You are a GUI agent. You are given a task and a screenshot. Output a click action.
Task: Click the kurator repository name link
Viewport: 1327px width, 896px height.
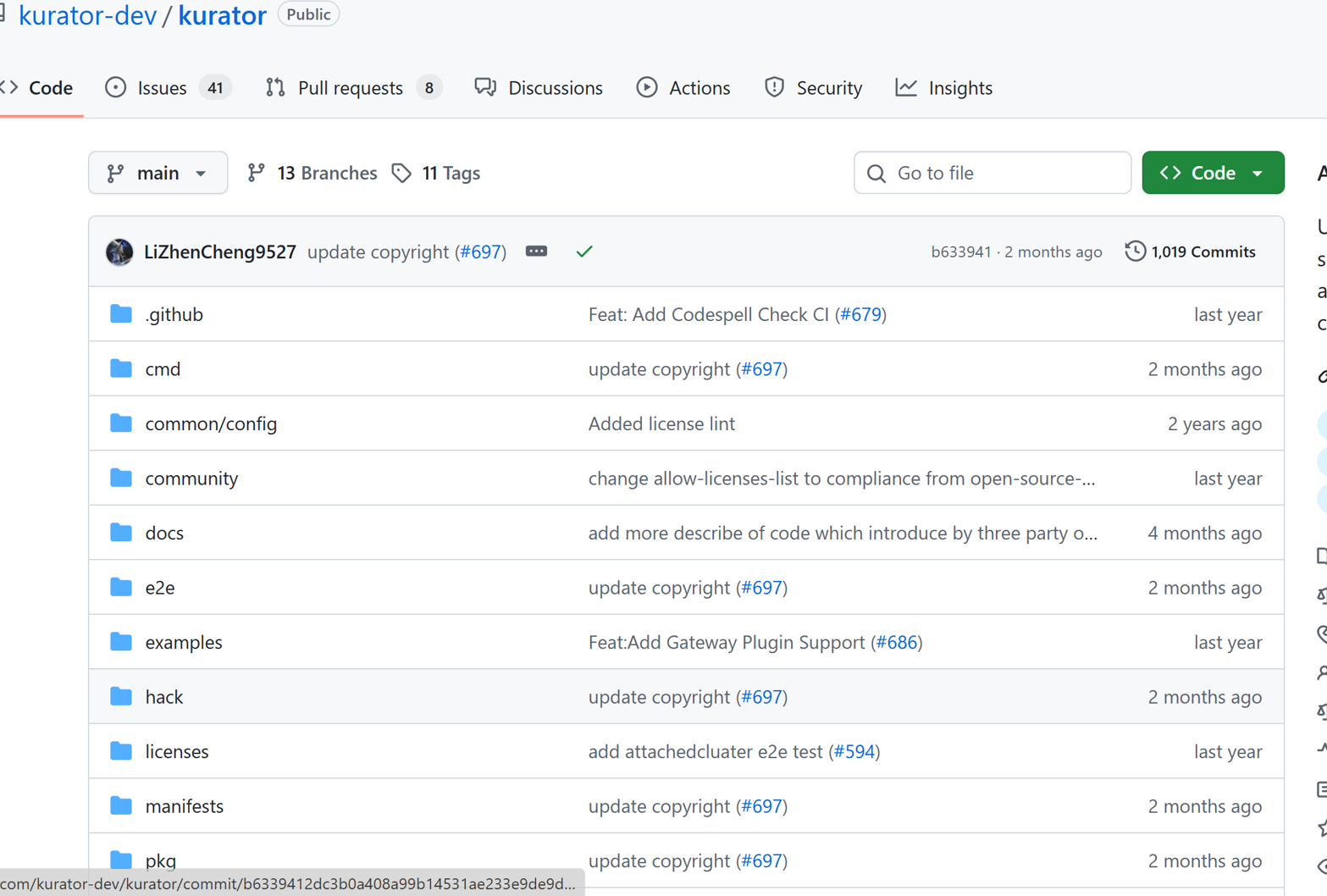pos(222,14)
